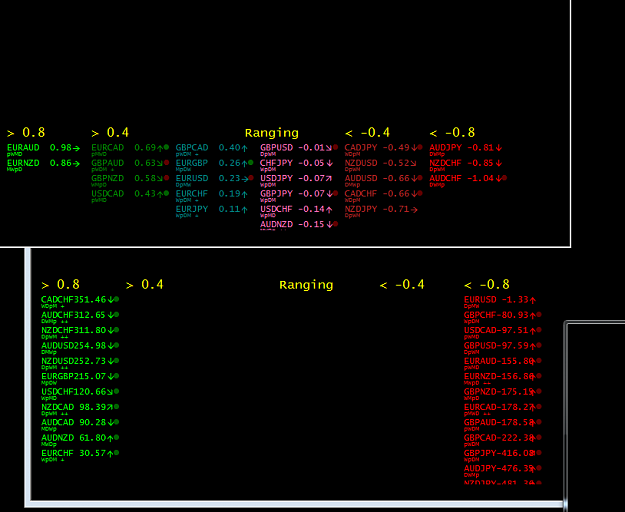625x512 pixels.
Task: Select the EURGBP 0.26 entry
Action: coord(214,163)
